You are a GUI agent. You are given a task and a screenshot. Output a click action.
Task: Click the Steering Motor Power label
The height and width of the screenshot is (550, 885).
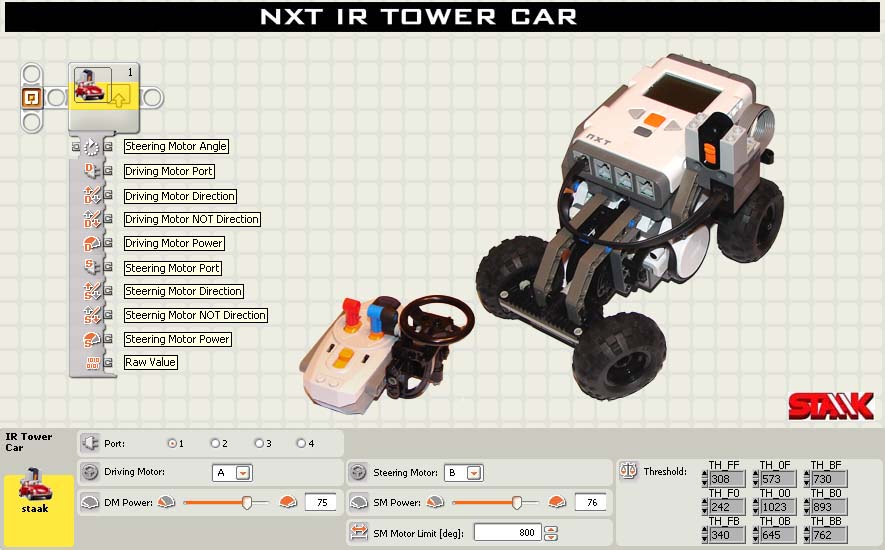(177, 339)
